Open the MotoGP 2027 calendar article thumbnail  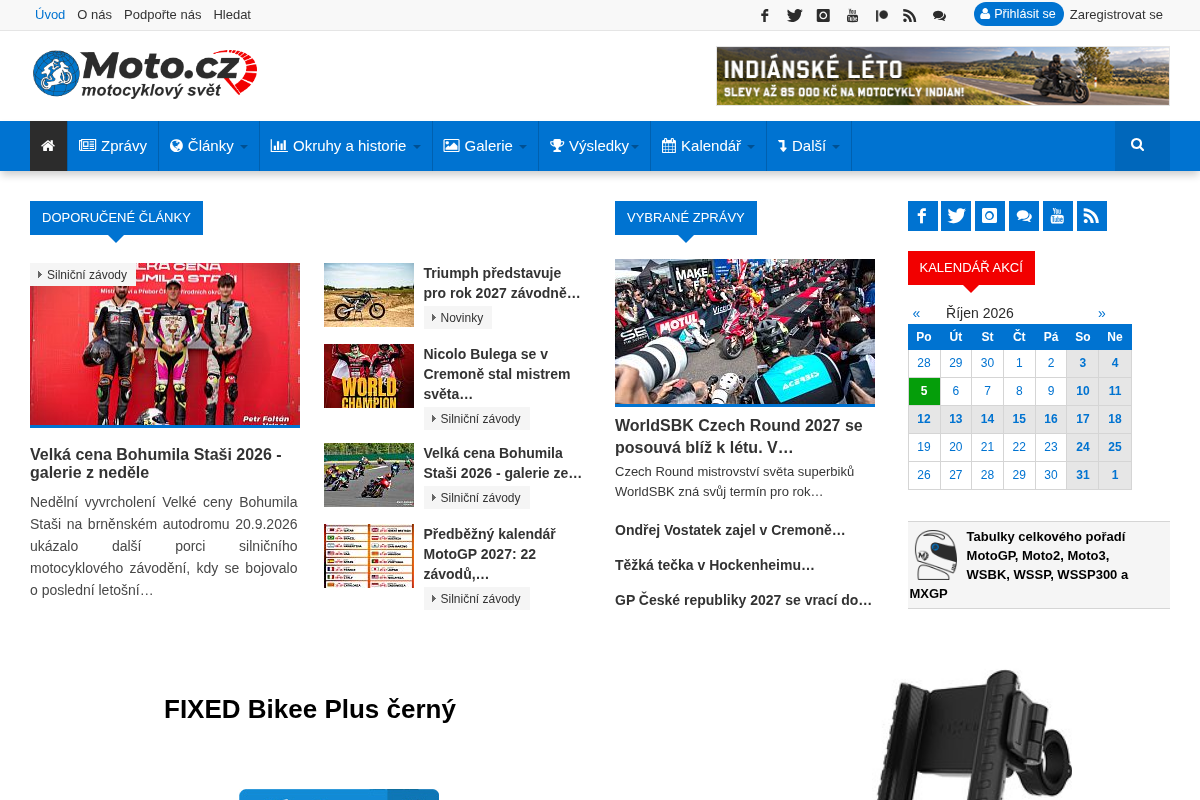[369, 556]
